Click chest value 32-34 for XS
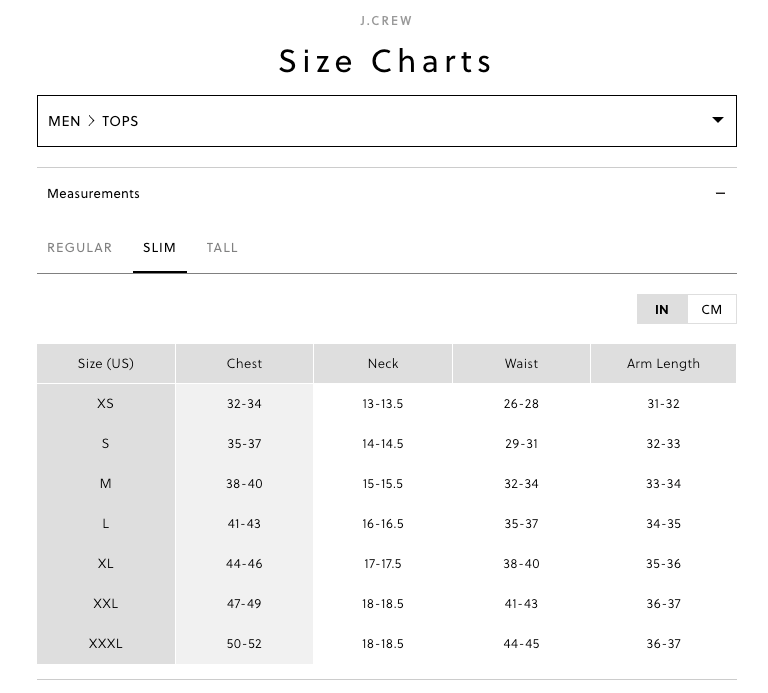This screenshot has height=693, width=768. tap(244, 404)
